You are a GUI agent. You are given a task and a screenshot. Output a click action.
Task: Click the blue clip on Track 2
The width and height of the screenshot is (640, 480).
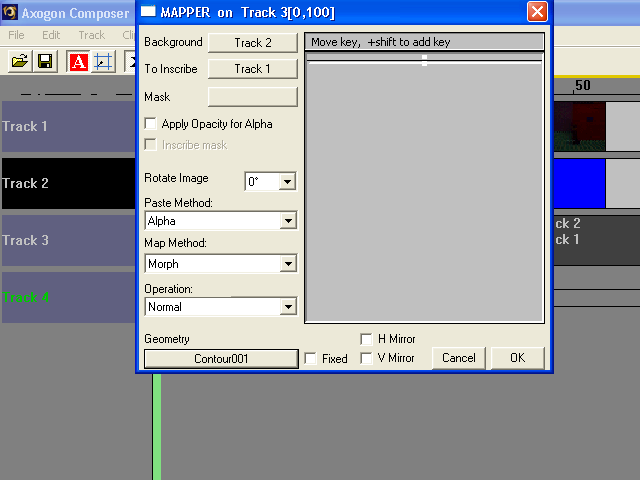pyautogui.click(x=579, y=184)
